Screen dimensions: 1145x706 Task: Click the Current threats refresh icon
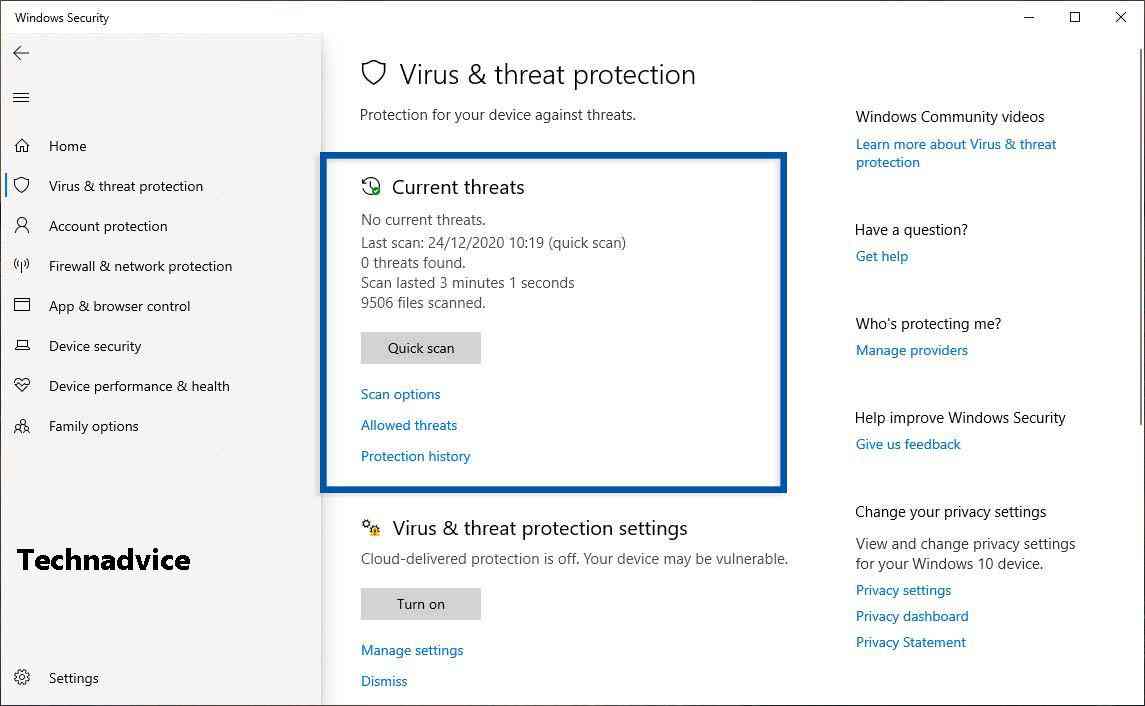pos(371,186)
